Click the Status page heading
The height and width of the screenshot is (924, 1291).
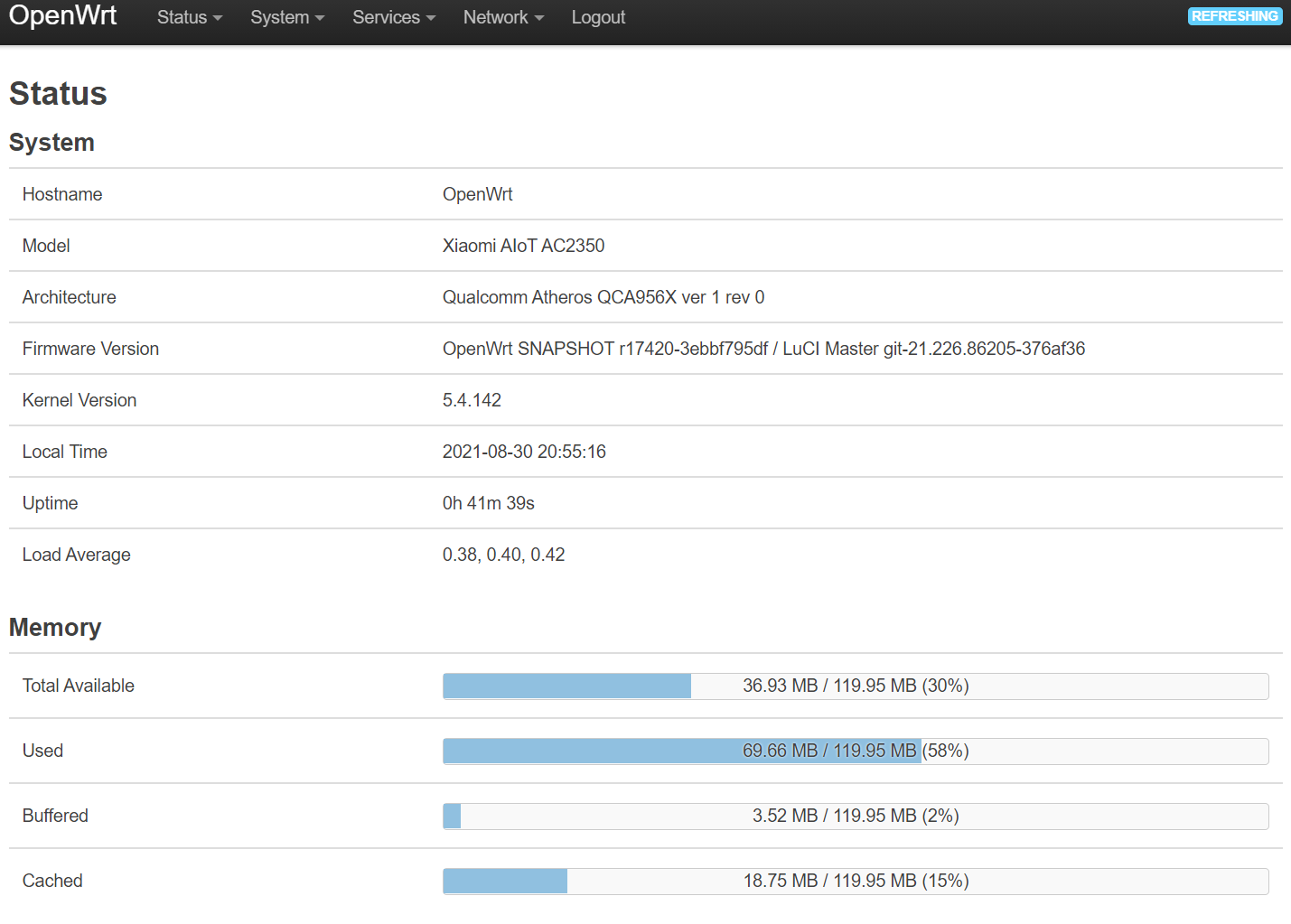click(58, 93)
